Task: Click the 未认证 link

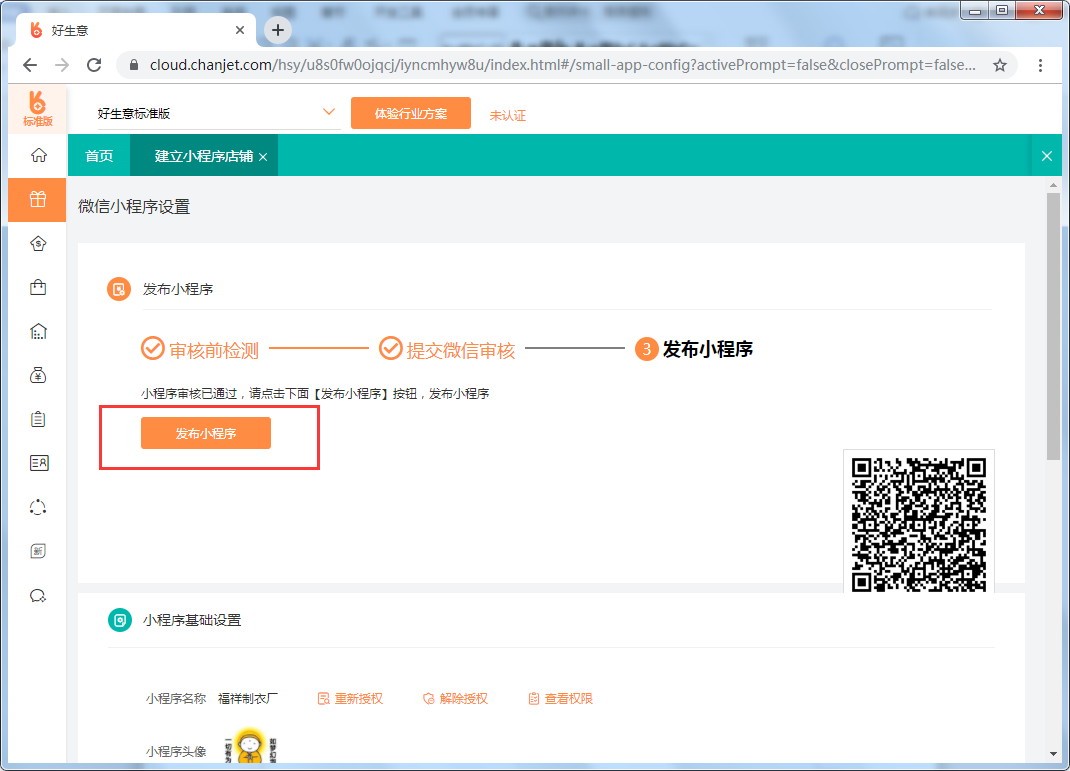Action: tap(508, 115)
